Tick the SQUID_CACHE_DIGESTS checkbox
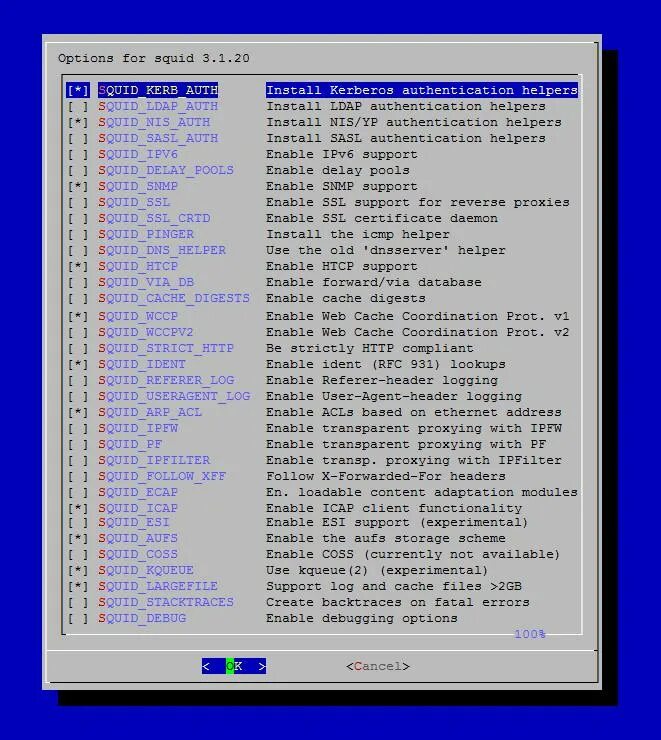 click(x=78, y=299)
